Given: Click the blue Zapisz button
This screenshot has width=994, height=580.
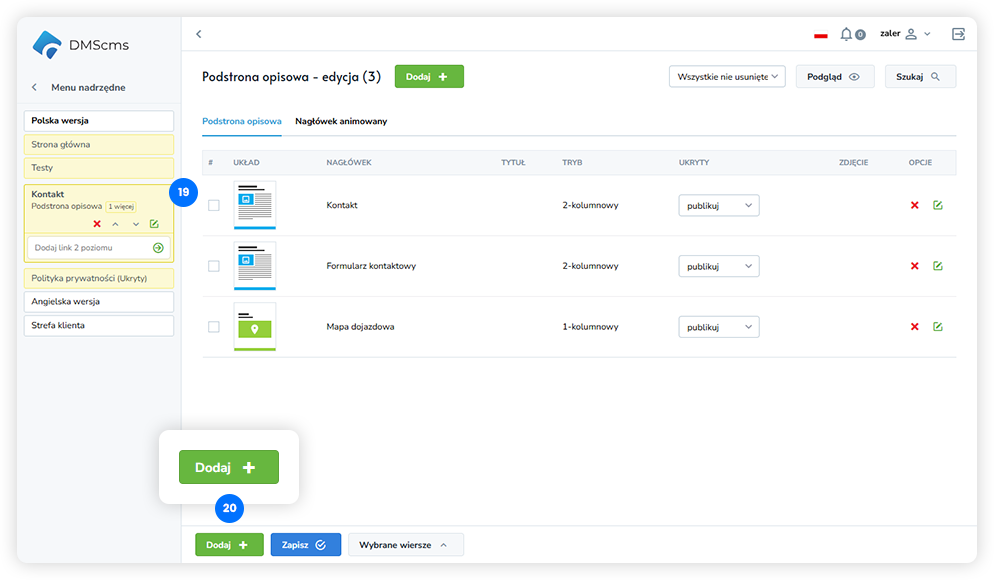Looking at the screenshot, I should tap(305, 545).
